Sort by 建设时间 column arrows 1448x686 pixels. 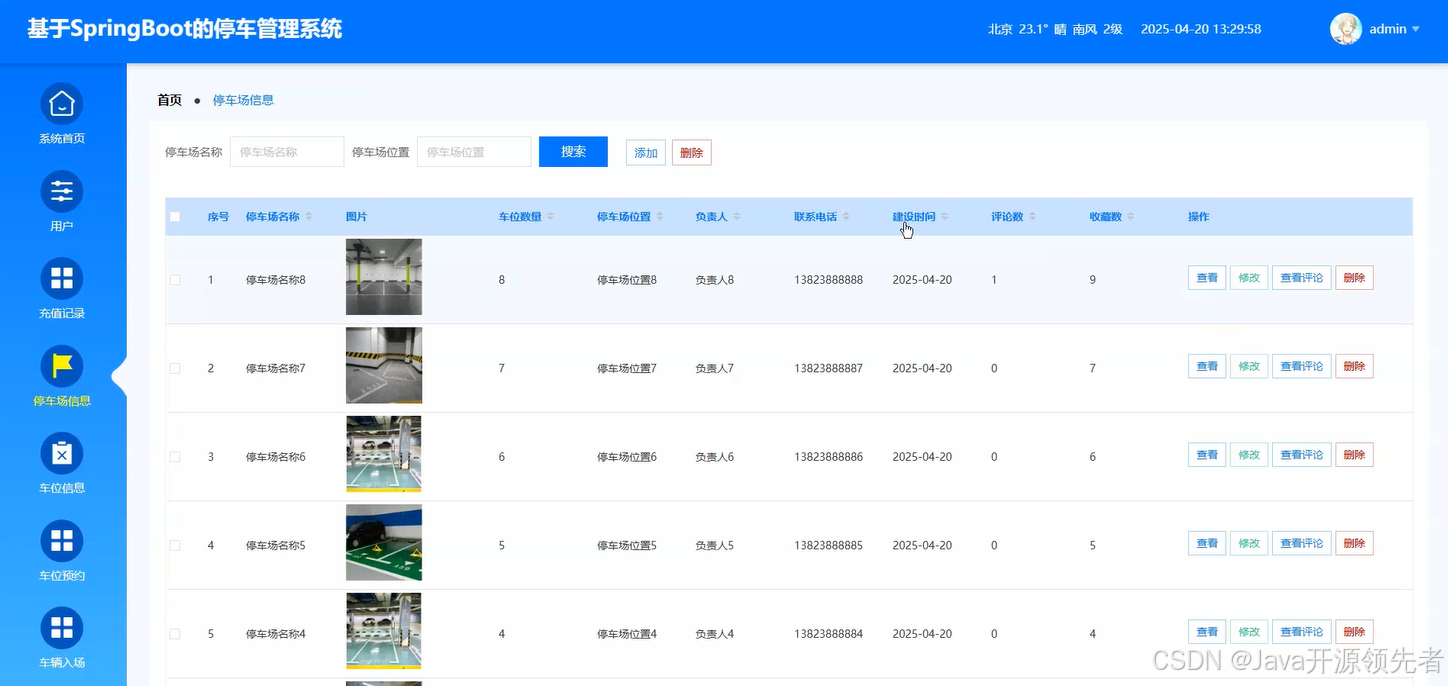tap(945, 217)
